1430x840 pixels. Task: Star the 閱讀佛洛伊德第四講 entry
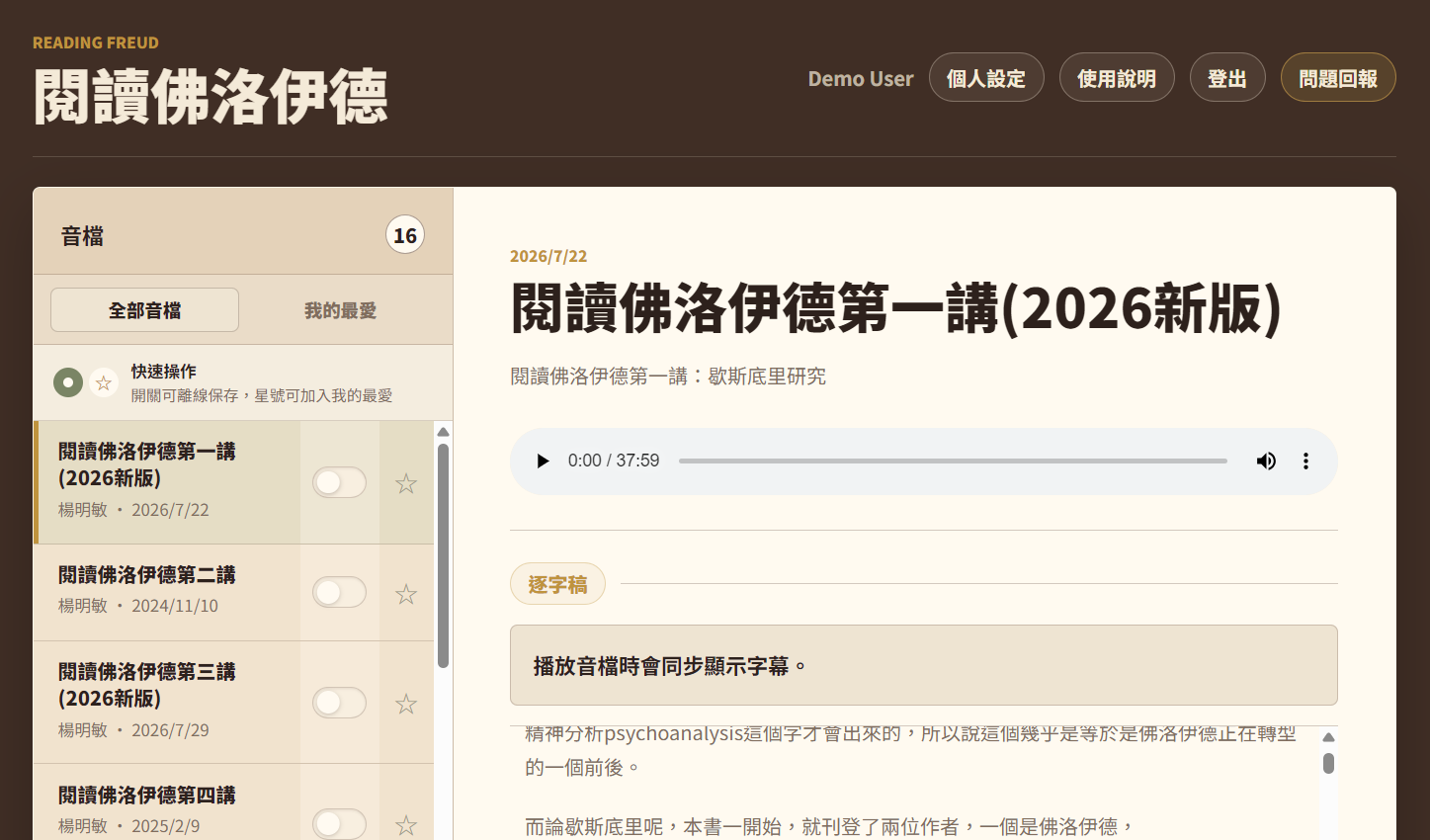click(x=406, y=825)
